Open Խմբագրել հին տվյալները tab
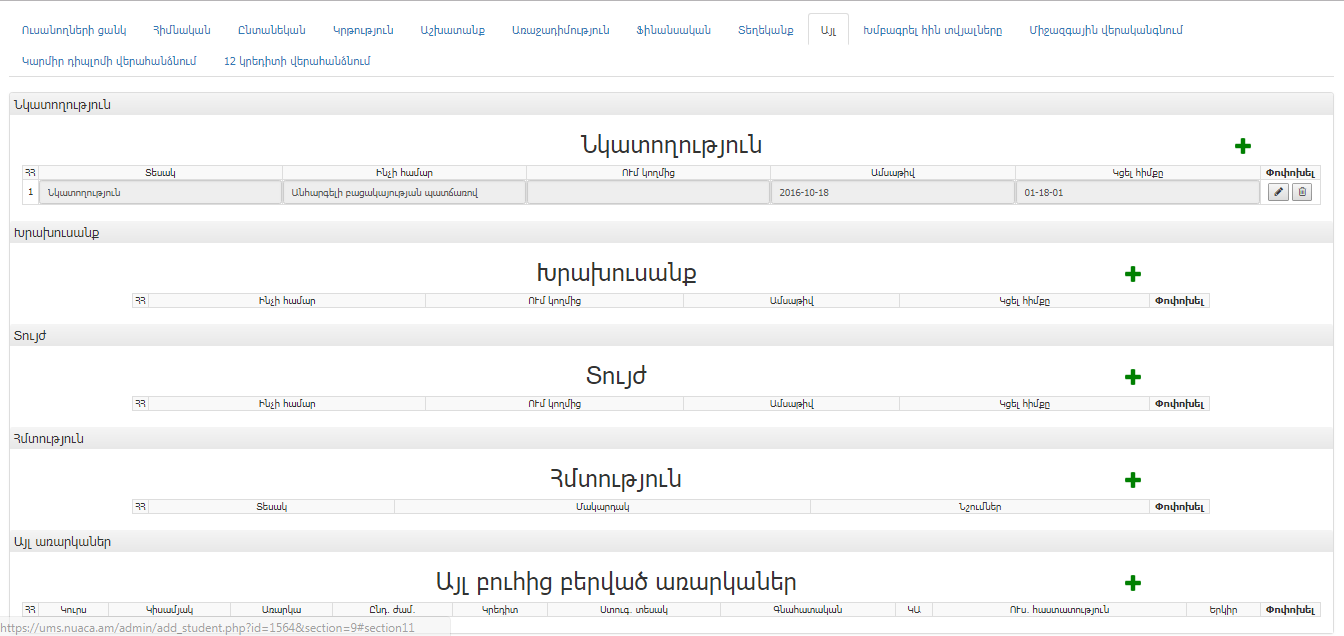Screen dimensions: 1344x636 coord(932,30)
